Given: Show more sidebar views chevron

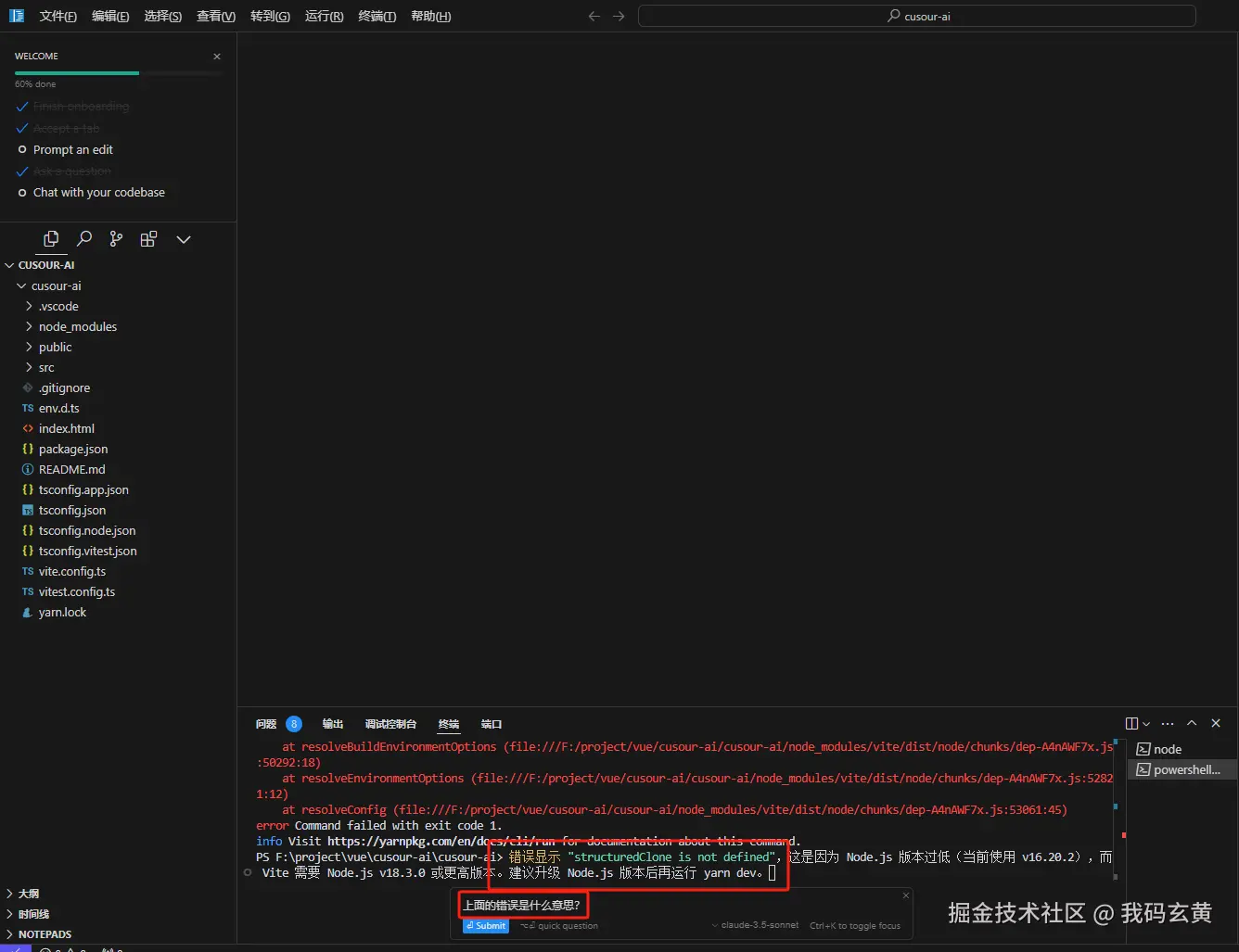Looking at the screenshot, I should pos(184,239).
